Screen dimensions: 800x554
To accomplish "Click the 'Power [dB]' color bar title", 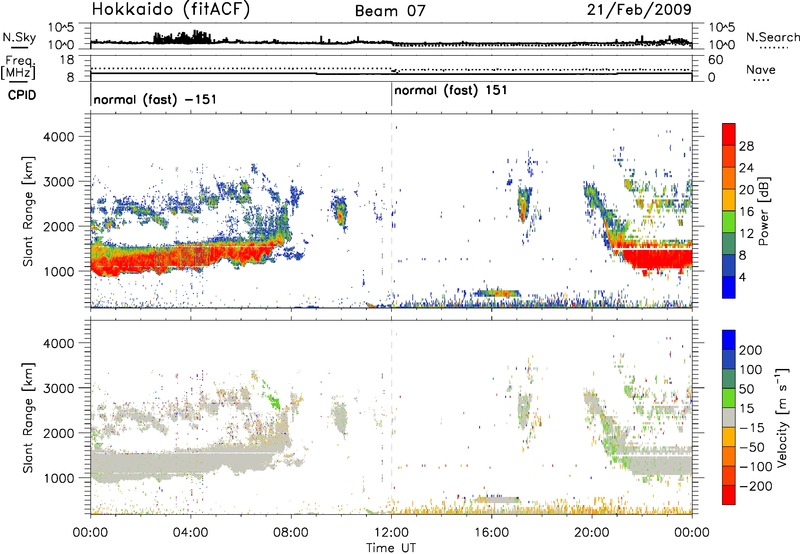I will (x=763, y=211).
